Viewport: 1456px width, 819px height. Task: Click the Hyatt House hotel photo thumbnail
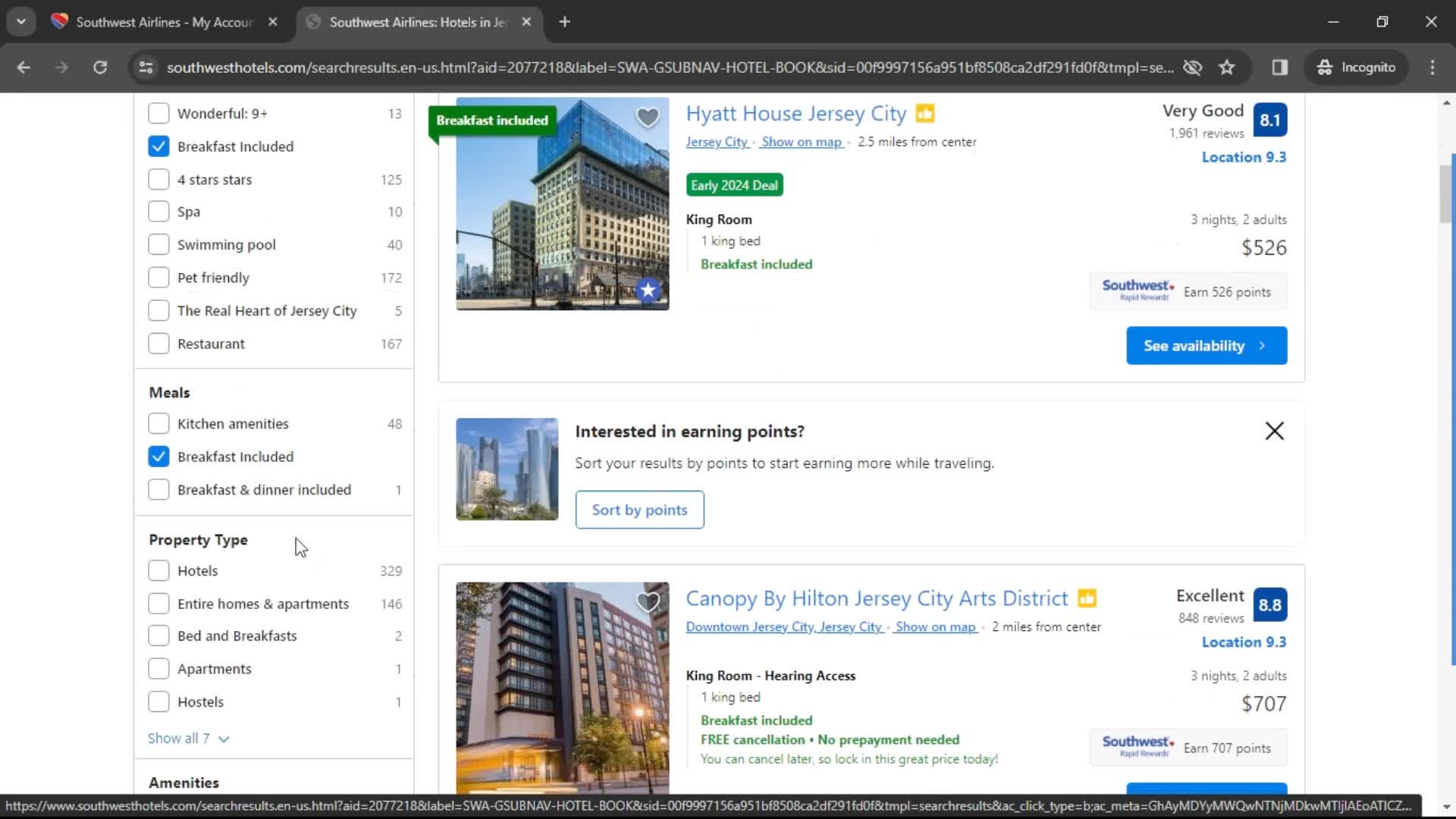tap(563, 204)
